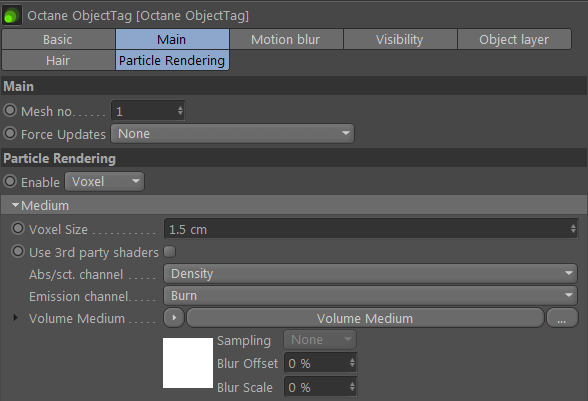Viewport: 588px width, 401px height.
Task: Toggle the Mesh no. animation dot
Action: pyautogui.click(x=10, y=111)
